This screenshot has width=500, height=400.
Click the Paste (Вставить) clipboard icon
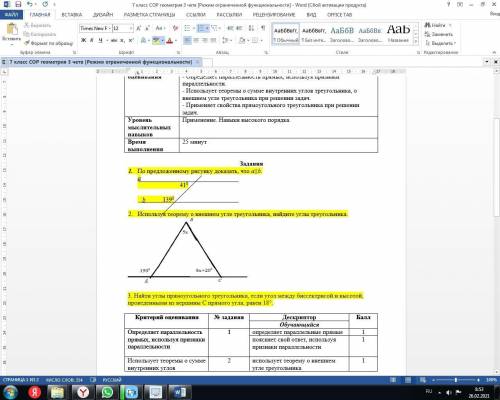tap(12, 29)
